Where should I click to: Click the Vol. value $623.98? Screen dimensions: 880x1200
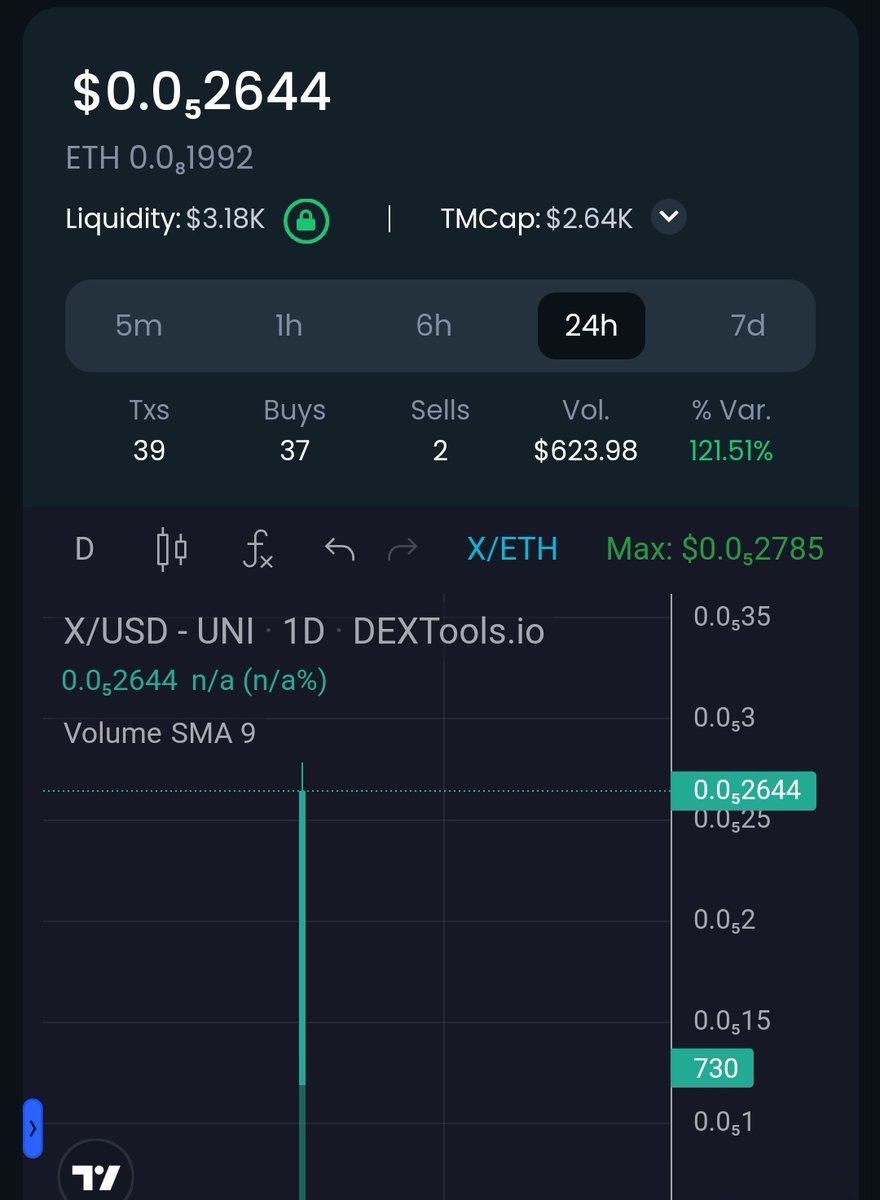[586, 451]
